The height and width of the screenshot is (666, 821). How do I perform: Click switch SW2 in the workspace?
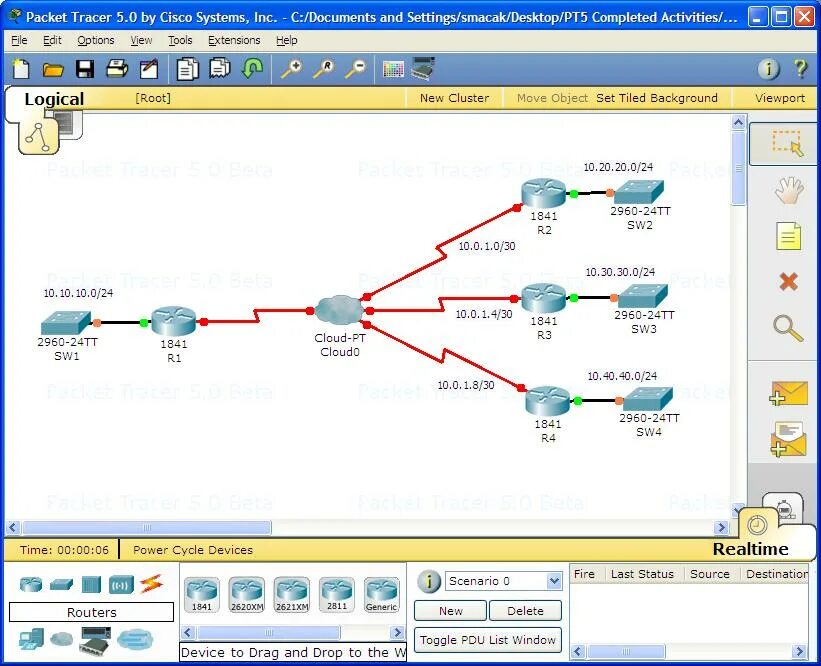tap(639, 192)
